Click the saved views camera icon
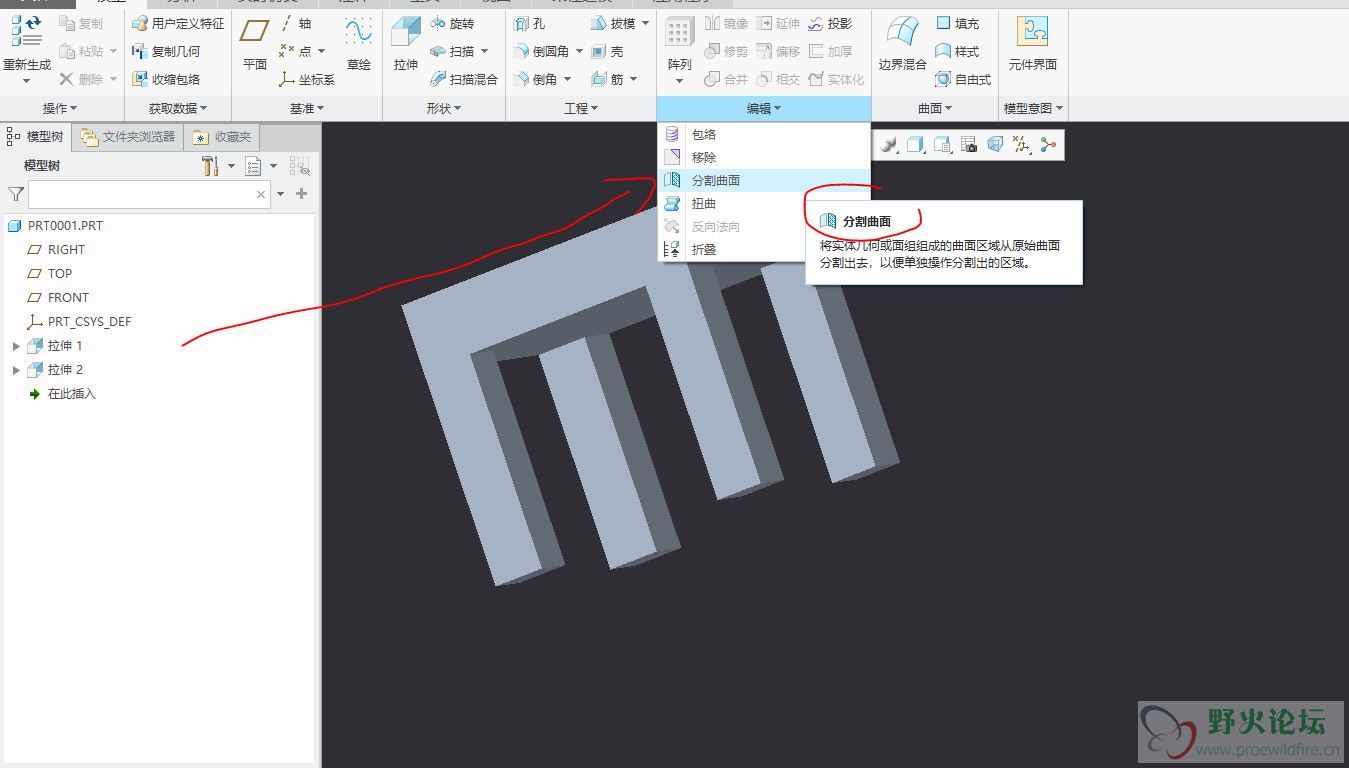 [x=968, y=145]
